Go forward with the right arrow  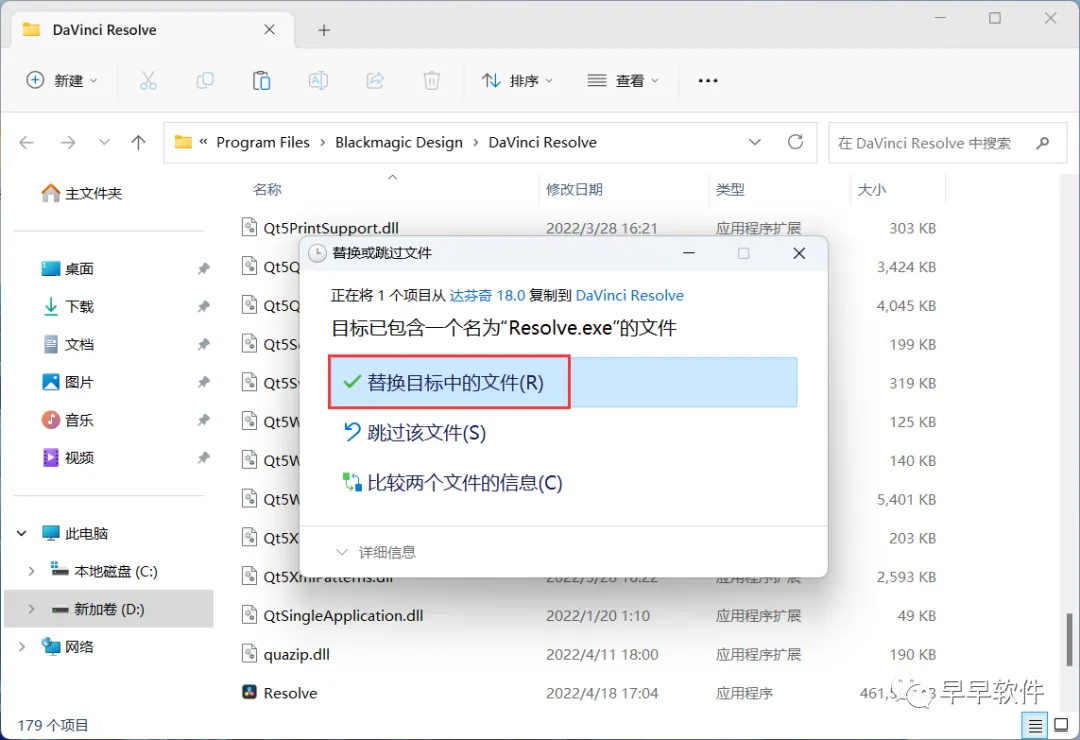tap(68, 143)
